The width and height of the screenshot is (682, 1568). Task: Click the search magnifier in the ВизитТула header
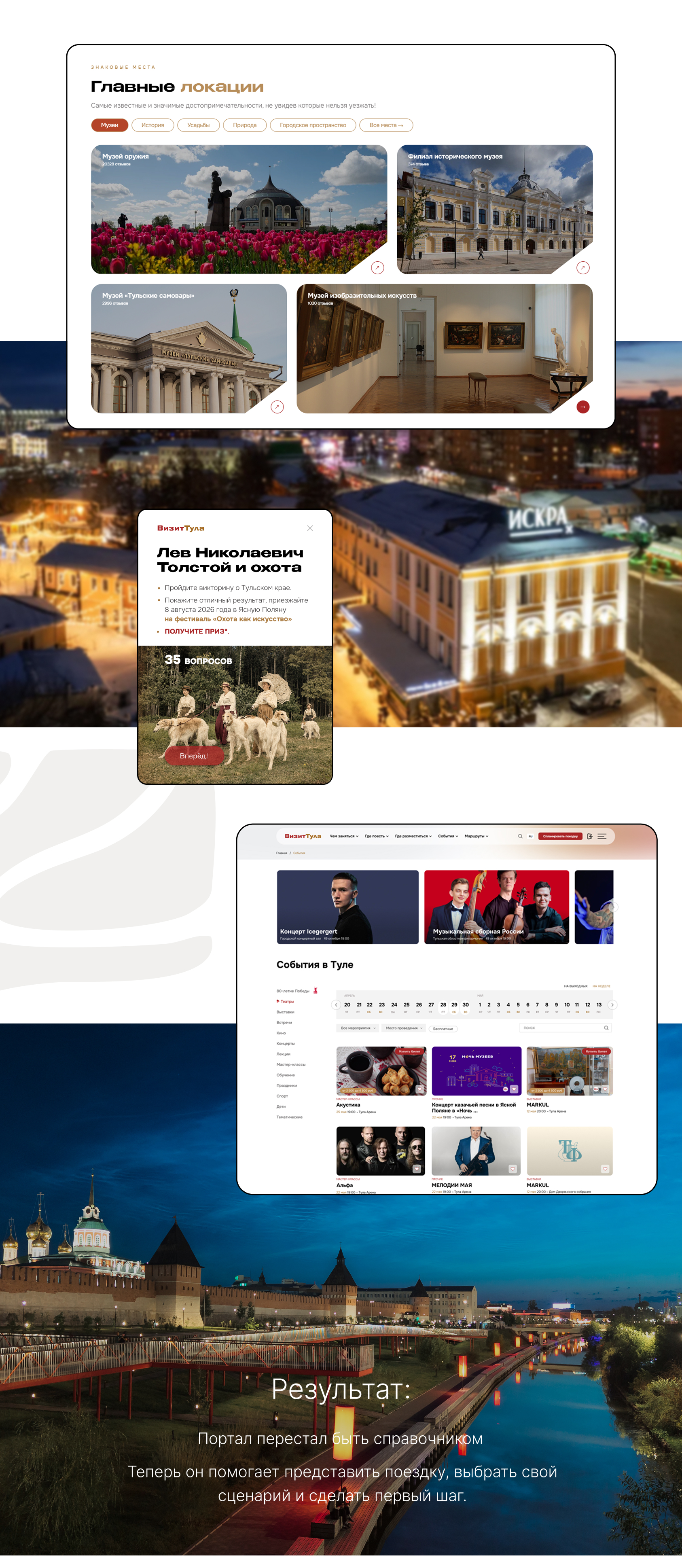[520, 836]
